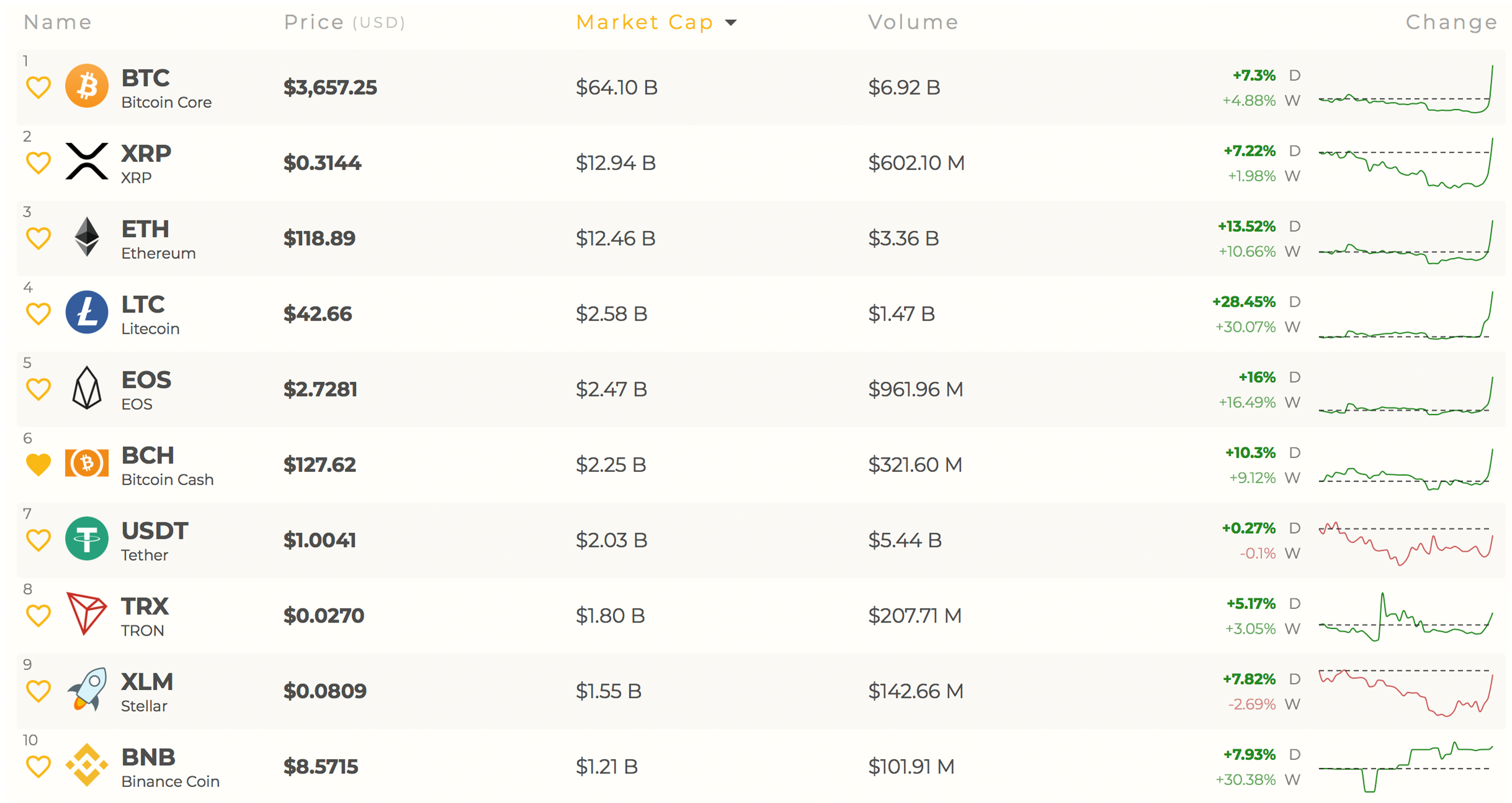Click the XRP logo icon
Image resolution: width=1512 pixels, height=803 pixels.
pyautogui.click(x=86, y=162)
